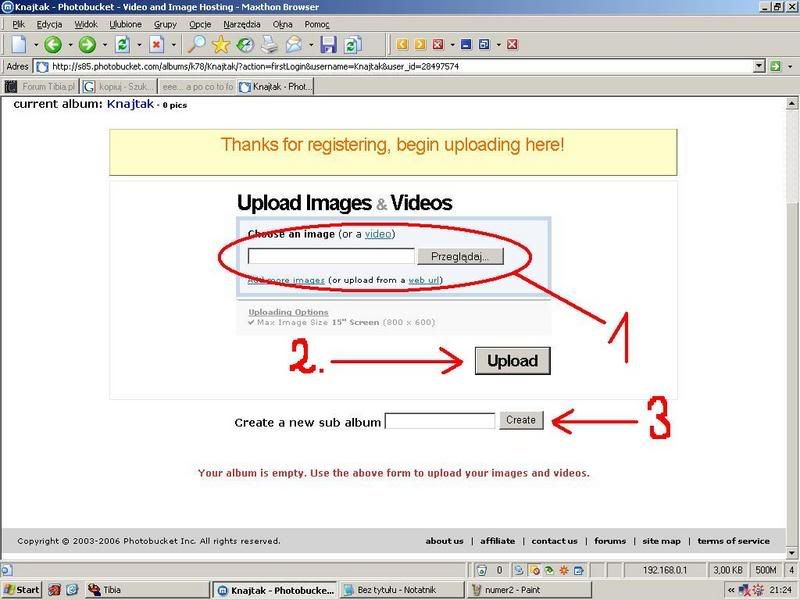Open the forums footer link
Viewport: 800px width, 600px height.
pyautogui.click(x=610, y=541)
